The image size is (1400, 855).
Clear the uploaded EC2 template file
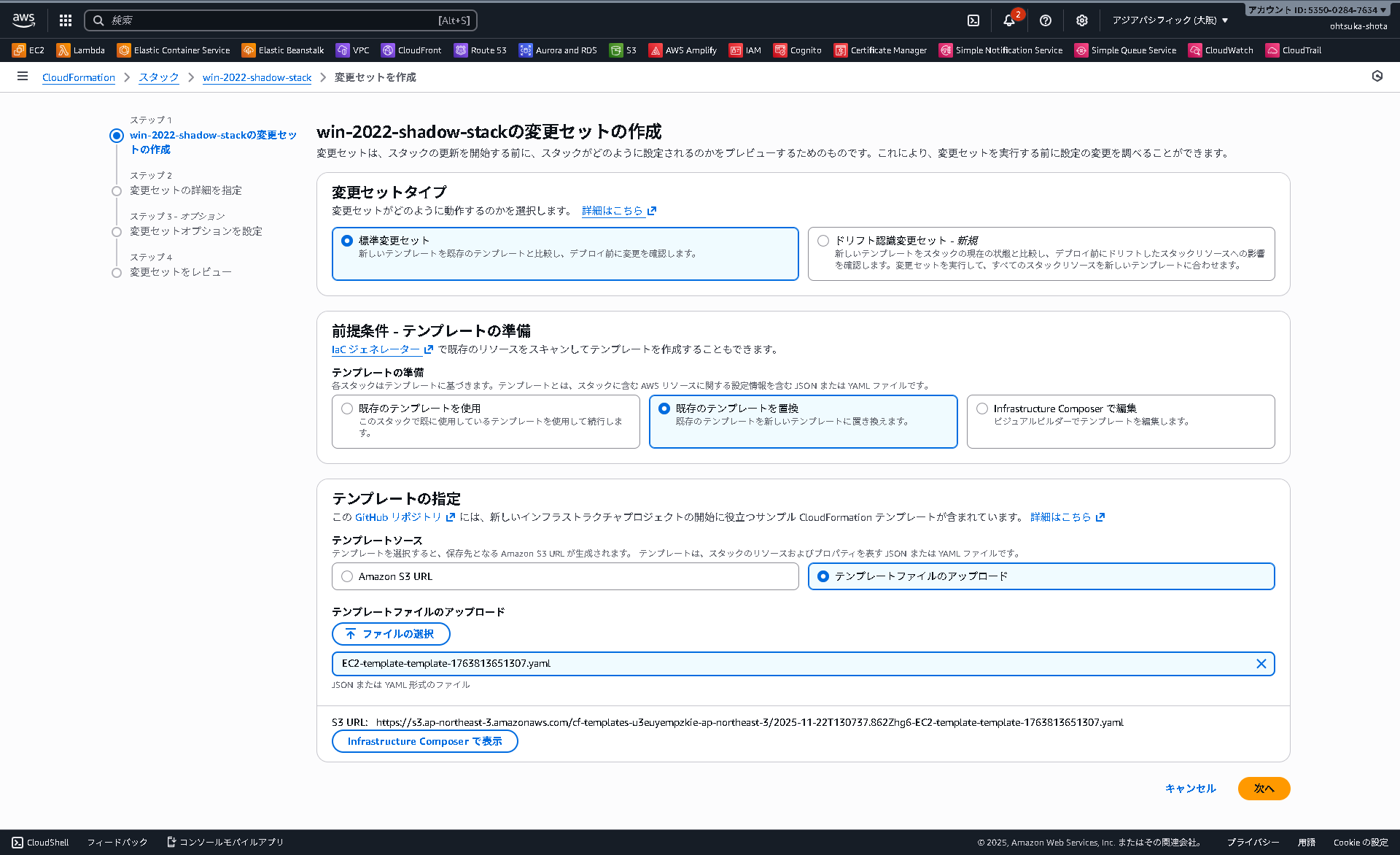point(1261,663)
